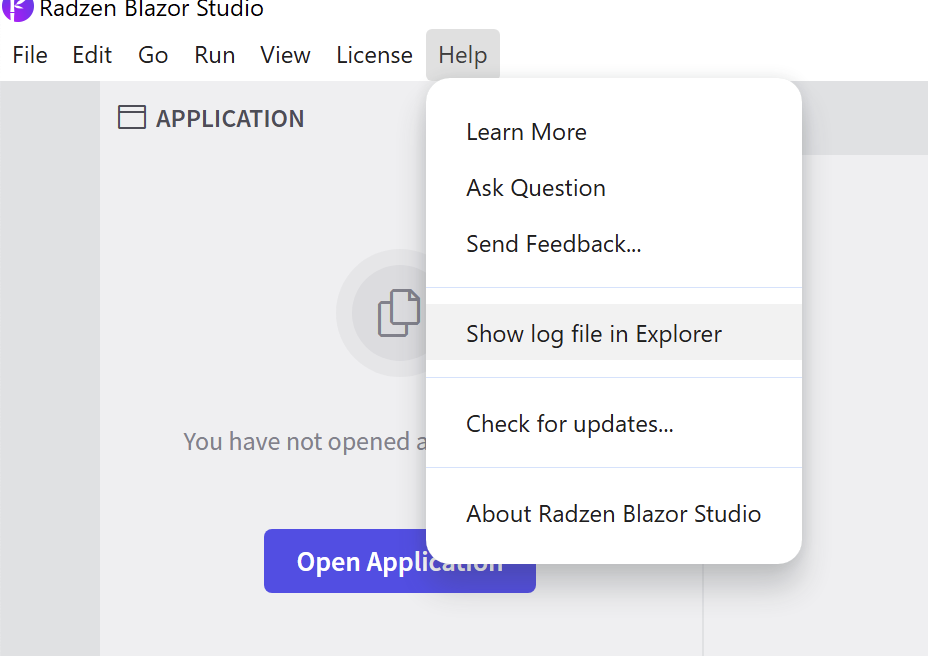Choose Learn More from Help menu

coord(614,132)
